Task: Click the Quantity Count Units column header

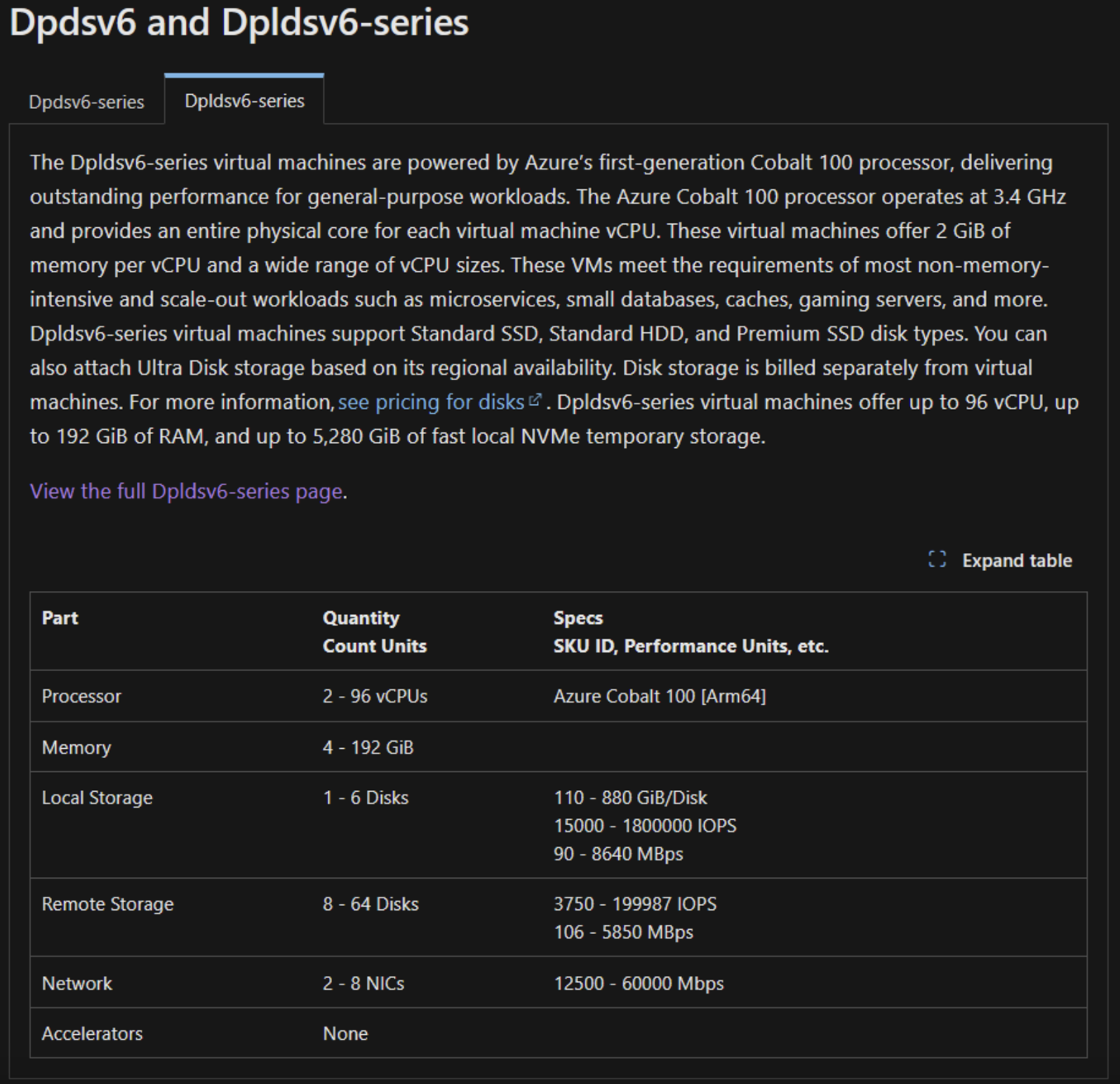Action: point(374,631)
